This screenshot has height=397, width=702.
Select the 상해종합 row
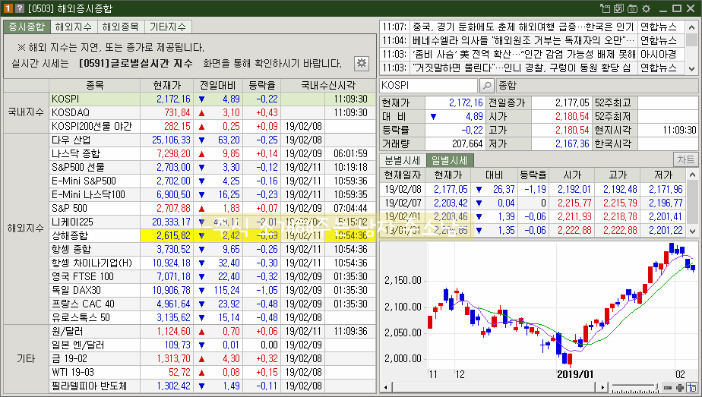coord(212,235)
